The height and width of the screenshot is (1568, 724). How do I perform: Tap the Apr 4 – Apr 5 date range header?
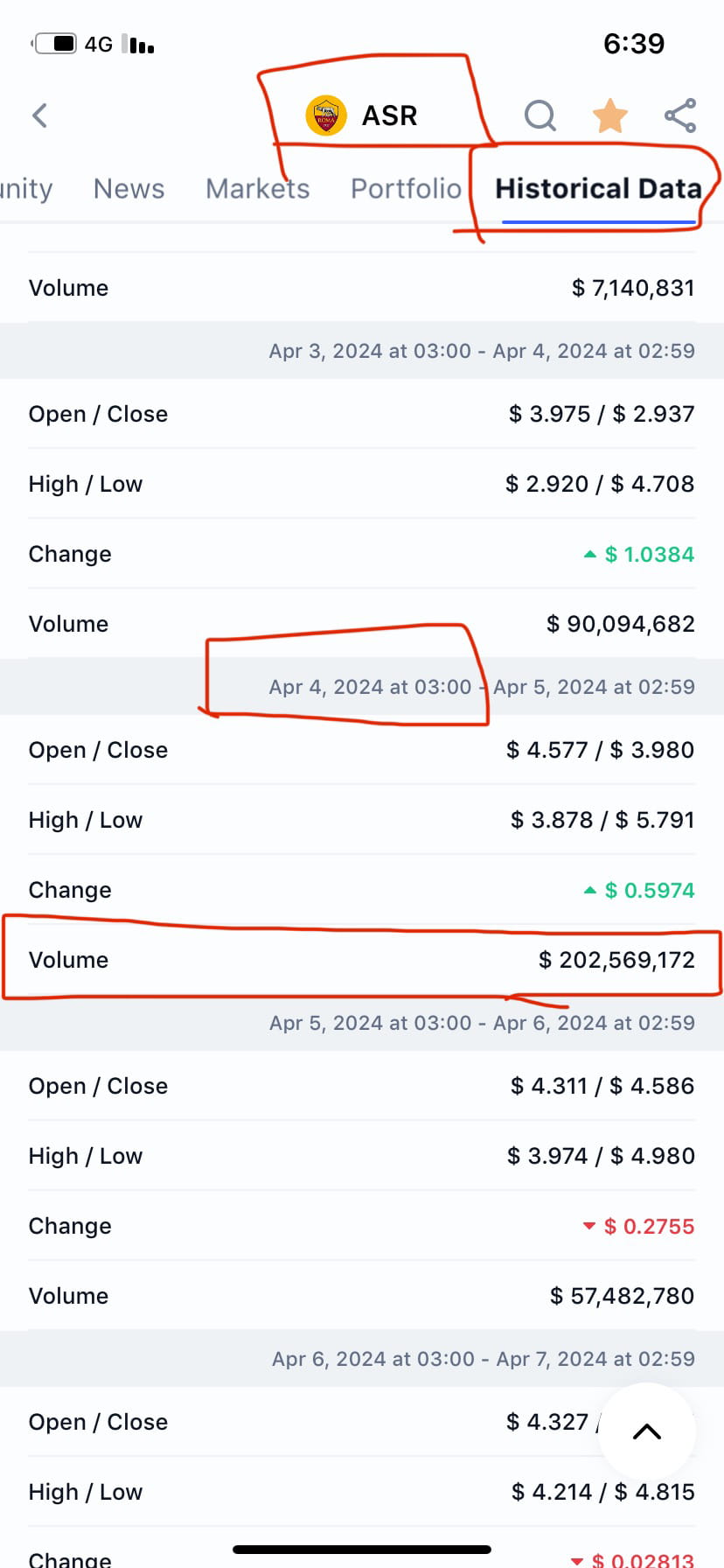coord(482,687)
